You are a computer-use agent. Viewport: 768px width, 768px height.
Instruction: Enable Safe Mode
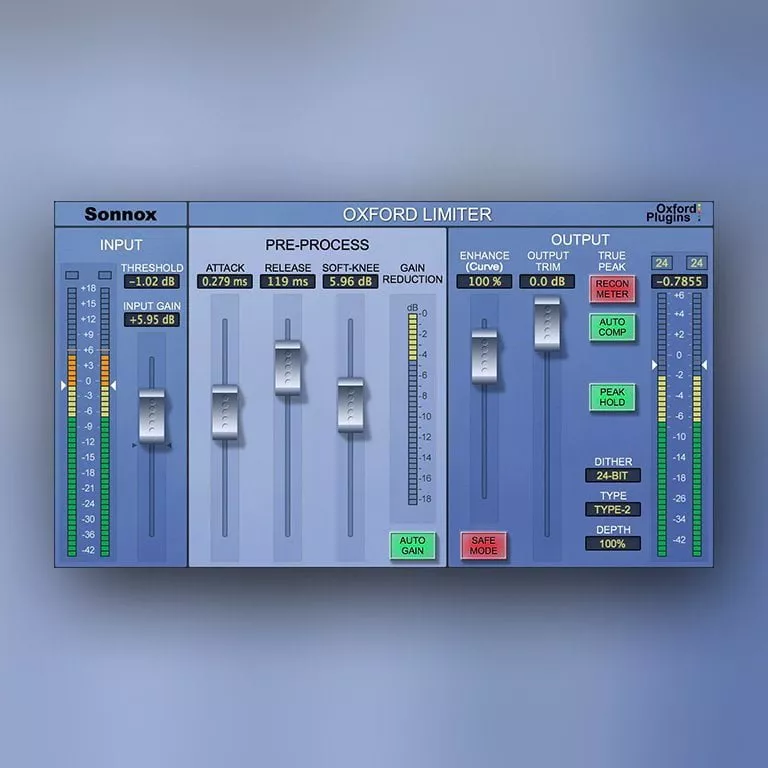(484, 546)
